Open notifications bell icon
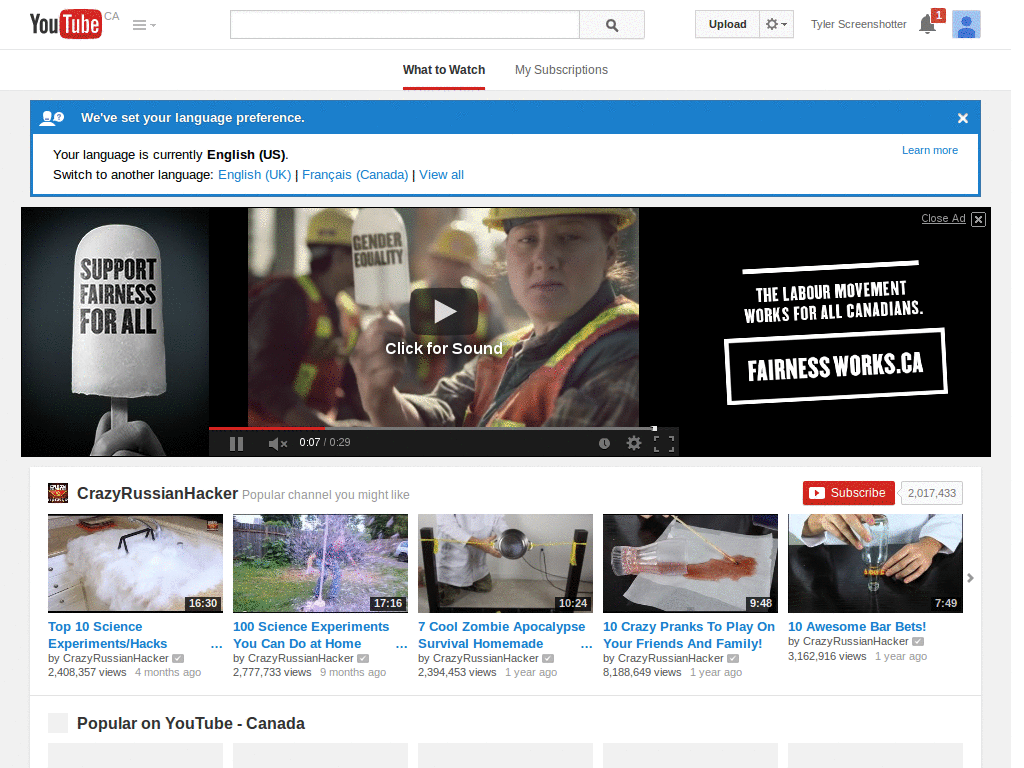The height and width of the screenshot is (768, 1024). (x=927, y=24)
